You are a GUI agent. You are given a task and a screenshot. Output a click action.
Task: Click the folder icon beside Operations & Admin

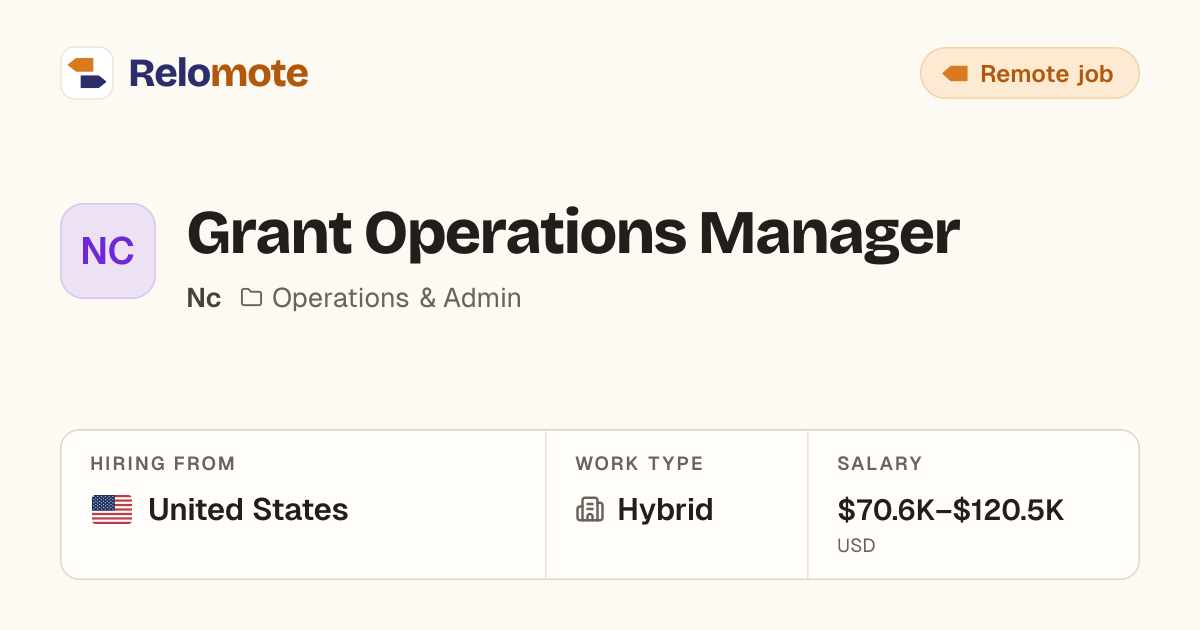coord(251,297)
